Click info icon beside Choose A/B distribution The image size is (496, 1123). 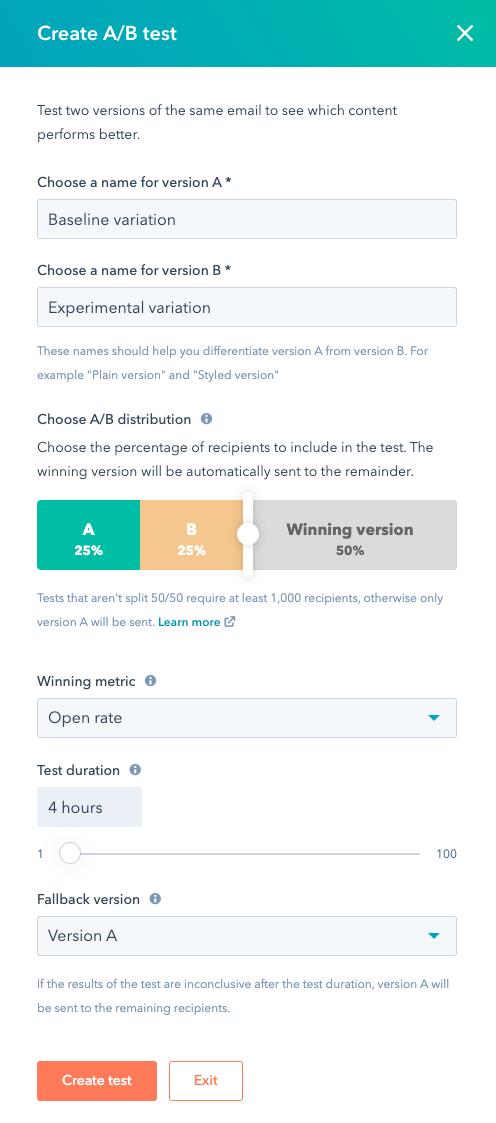coord(206,419)
